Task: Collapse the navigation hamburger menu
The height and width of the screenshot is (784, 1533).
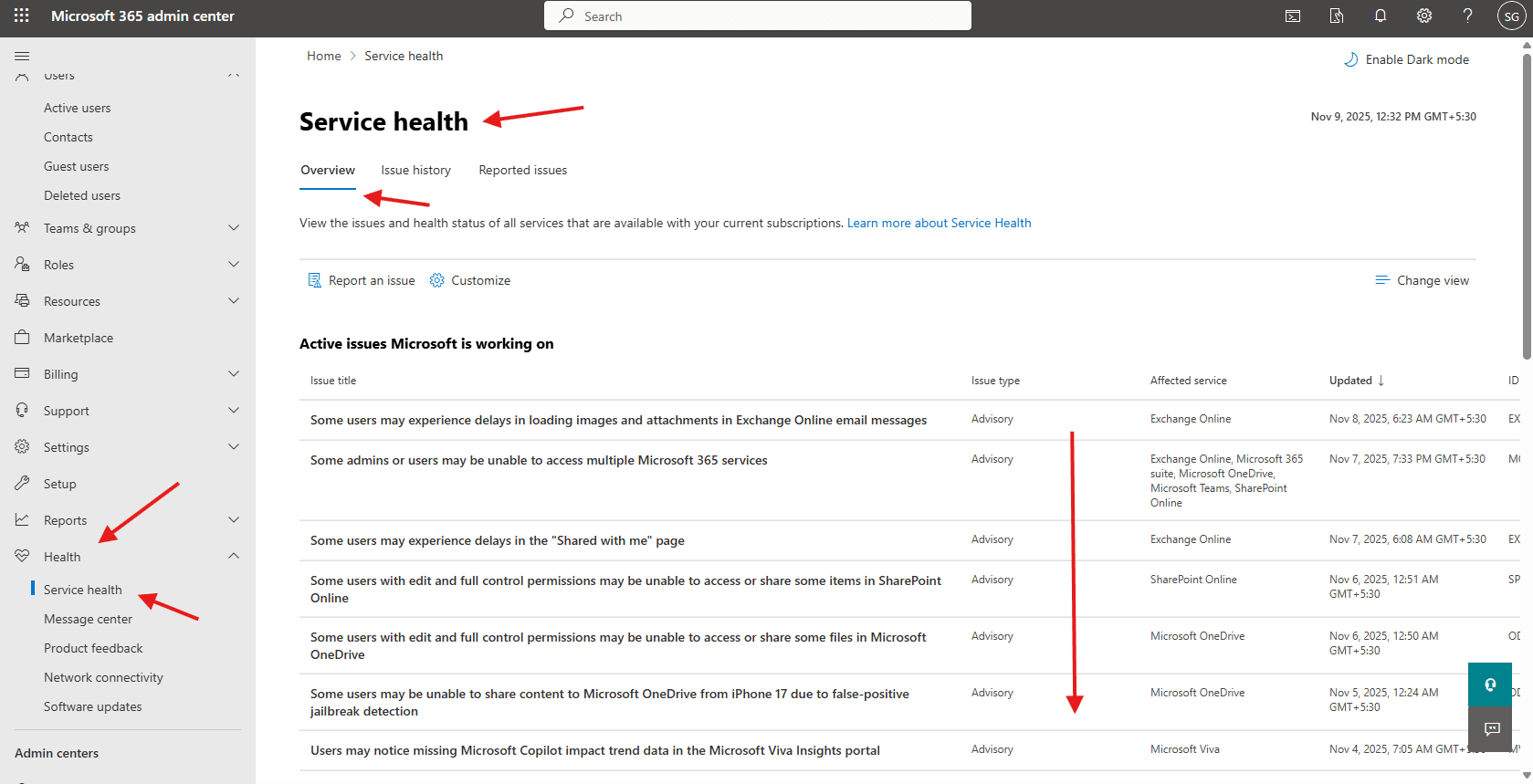Action: [22, 56]
